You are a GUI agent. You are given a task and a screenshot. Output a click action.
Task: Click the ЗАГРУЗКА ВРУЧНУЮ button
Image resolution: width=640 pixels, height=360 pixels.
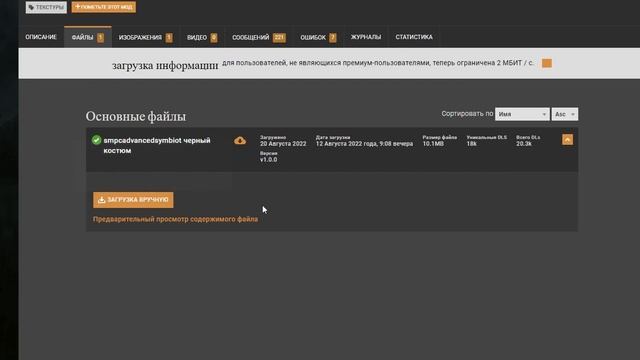tap(133, 200)
